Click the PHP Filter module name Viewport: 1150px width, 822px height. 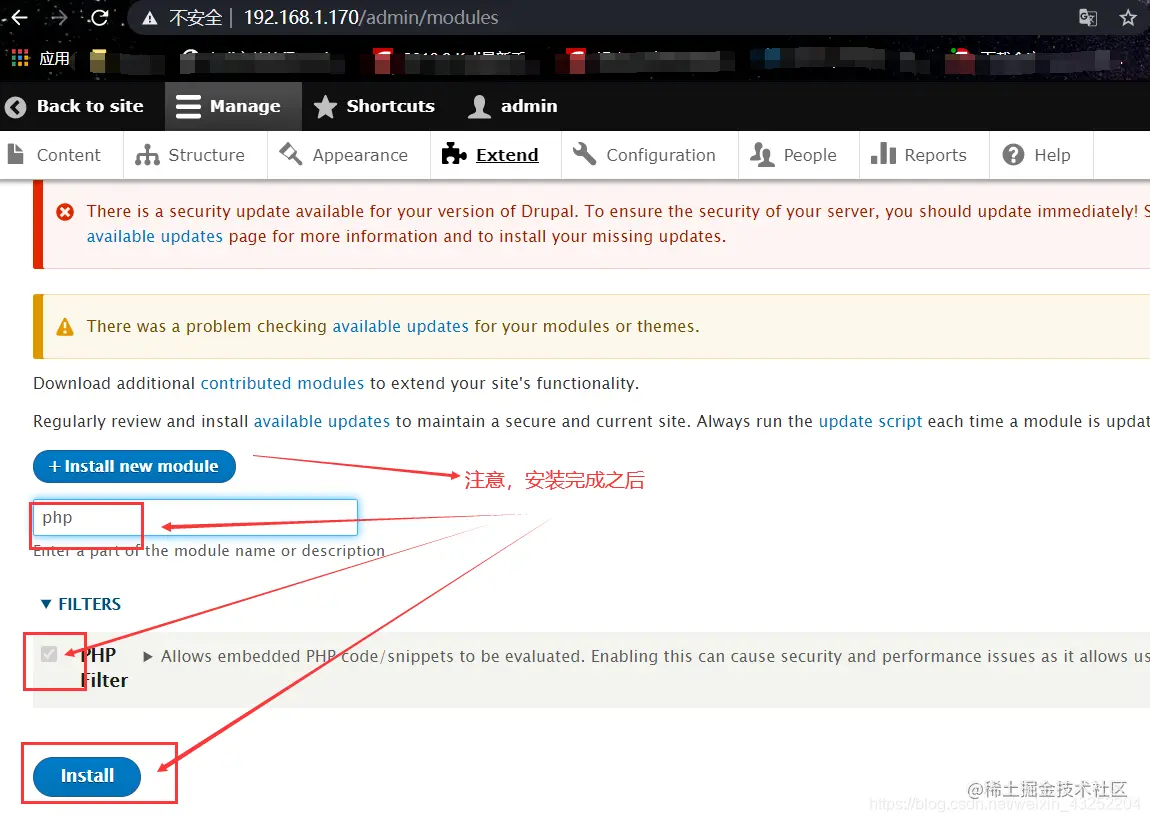(103, 667)
